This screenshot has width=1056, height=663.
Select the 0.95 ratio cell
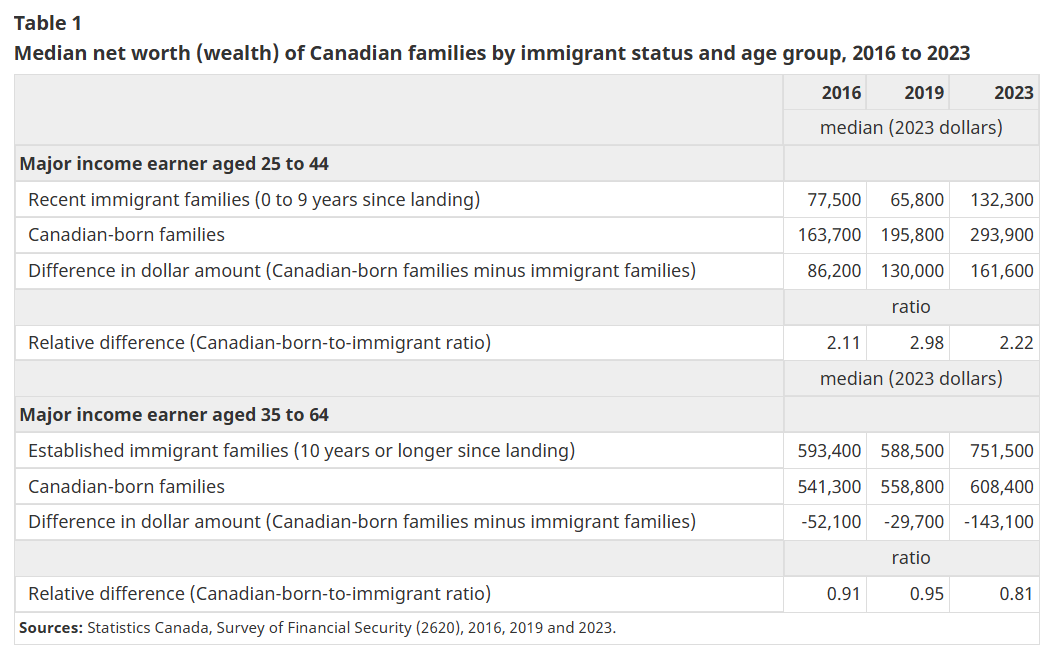click(x=926, y=594)
